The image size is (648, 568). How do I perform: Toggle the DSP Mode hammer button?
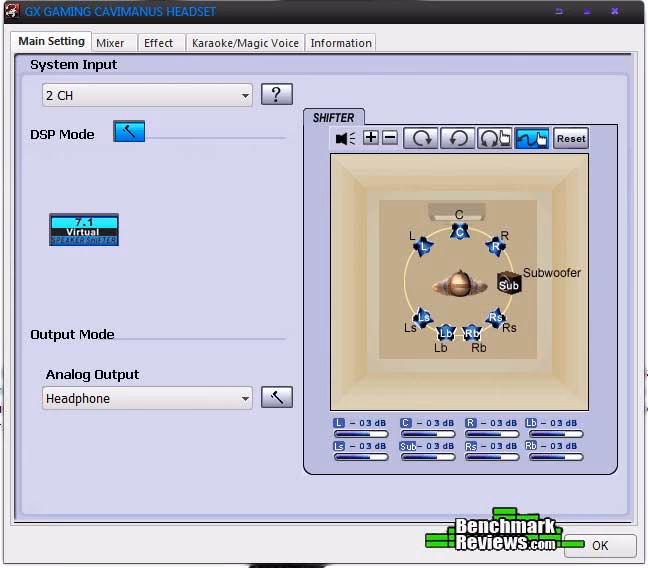click(x=129, y=131)
